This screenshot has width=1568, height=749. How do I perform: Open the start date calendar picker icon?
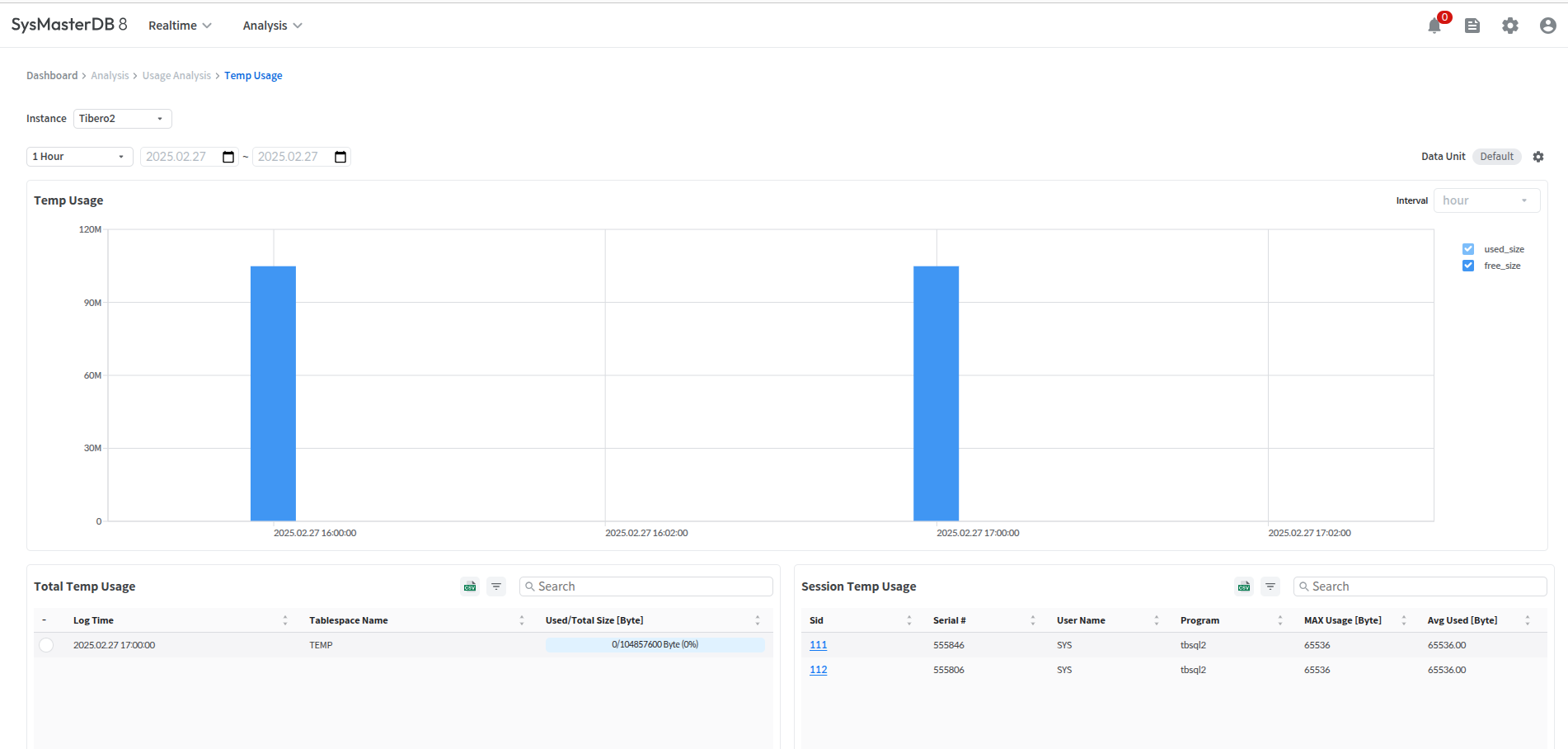point(228,157)
